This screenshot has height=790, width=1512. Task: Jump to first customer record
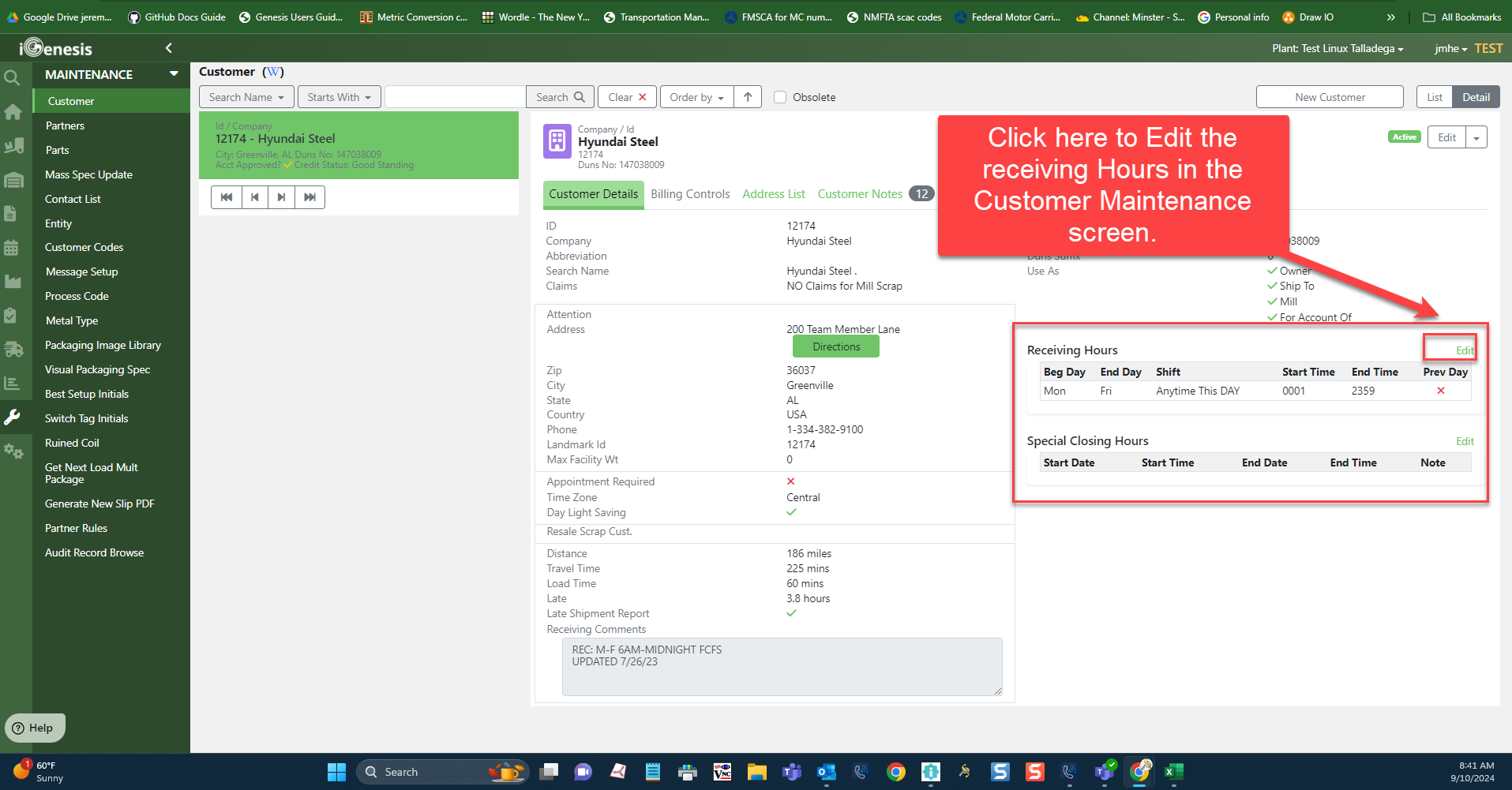(227, 197)
